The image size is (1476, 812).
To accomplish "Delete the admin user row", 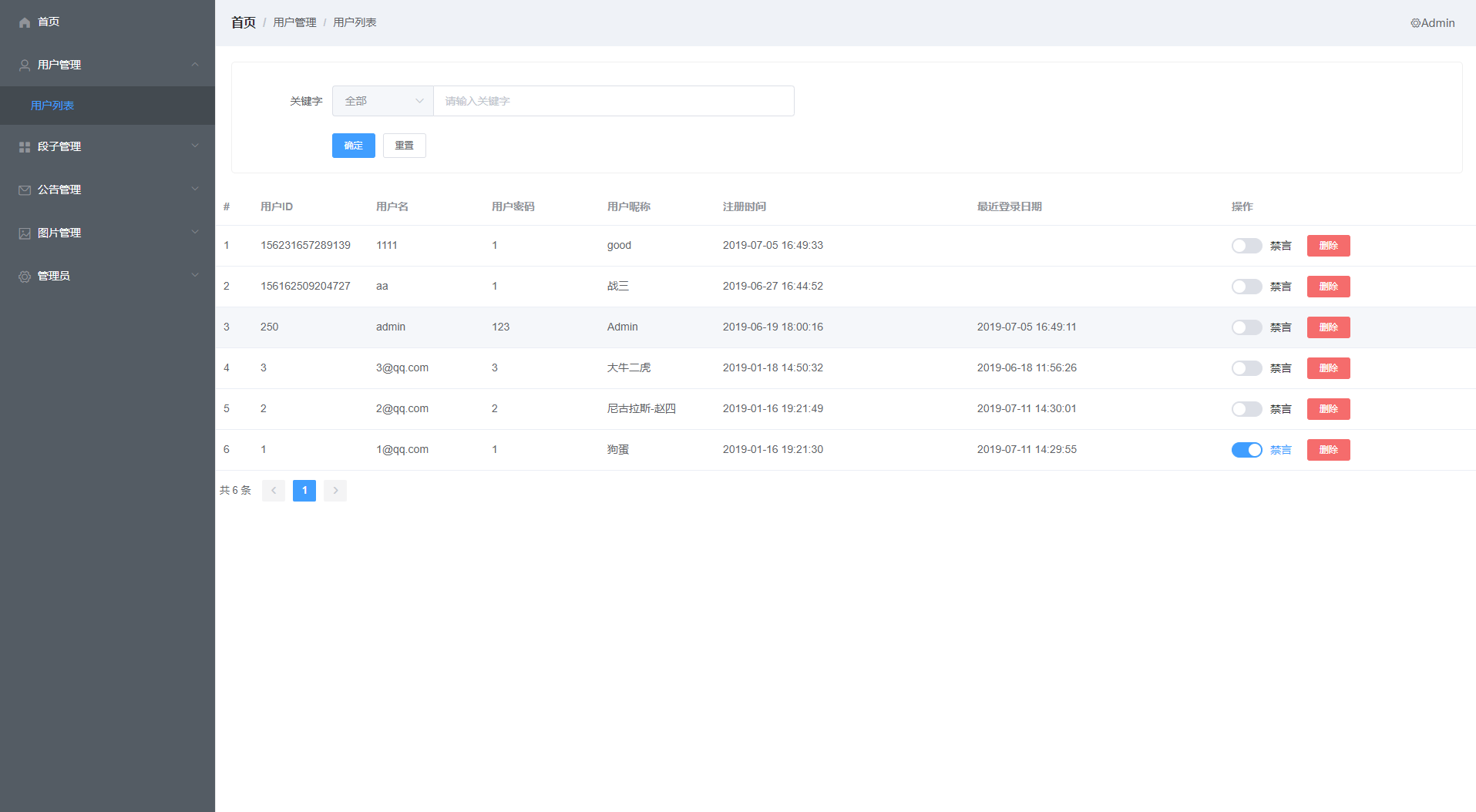I will (1329, 327).
